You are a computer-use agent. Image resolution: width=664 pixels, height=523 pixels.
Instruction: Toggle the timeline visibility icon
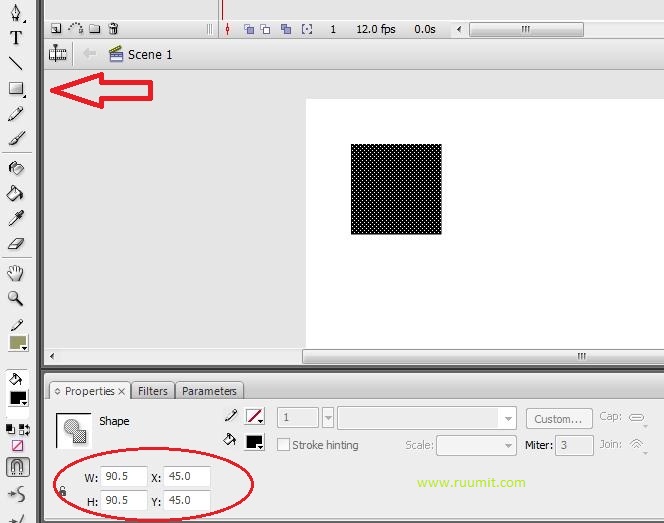tap(58, 54)
